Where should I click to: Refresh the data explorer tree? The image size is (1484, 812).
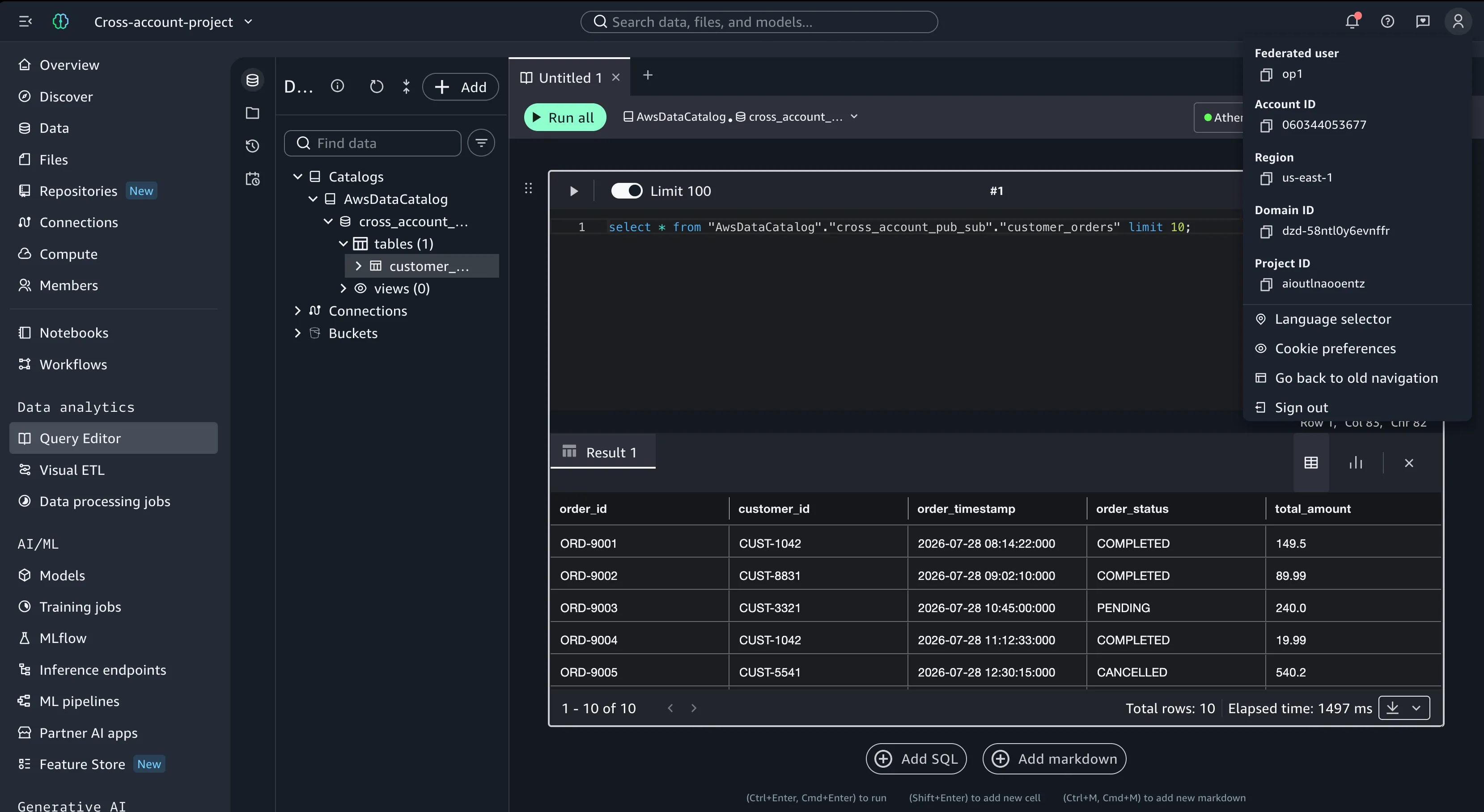coord(376,87)
